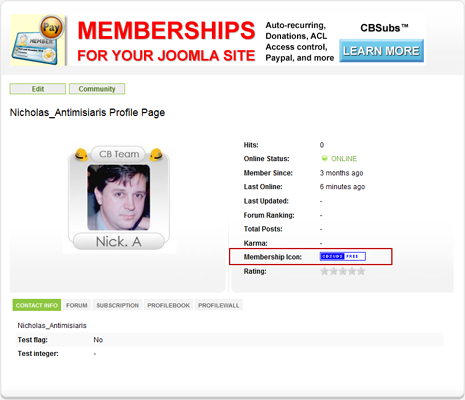
Task: Click the right hardhat icon on avatar frame
Action: tap(156, 154)
